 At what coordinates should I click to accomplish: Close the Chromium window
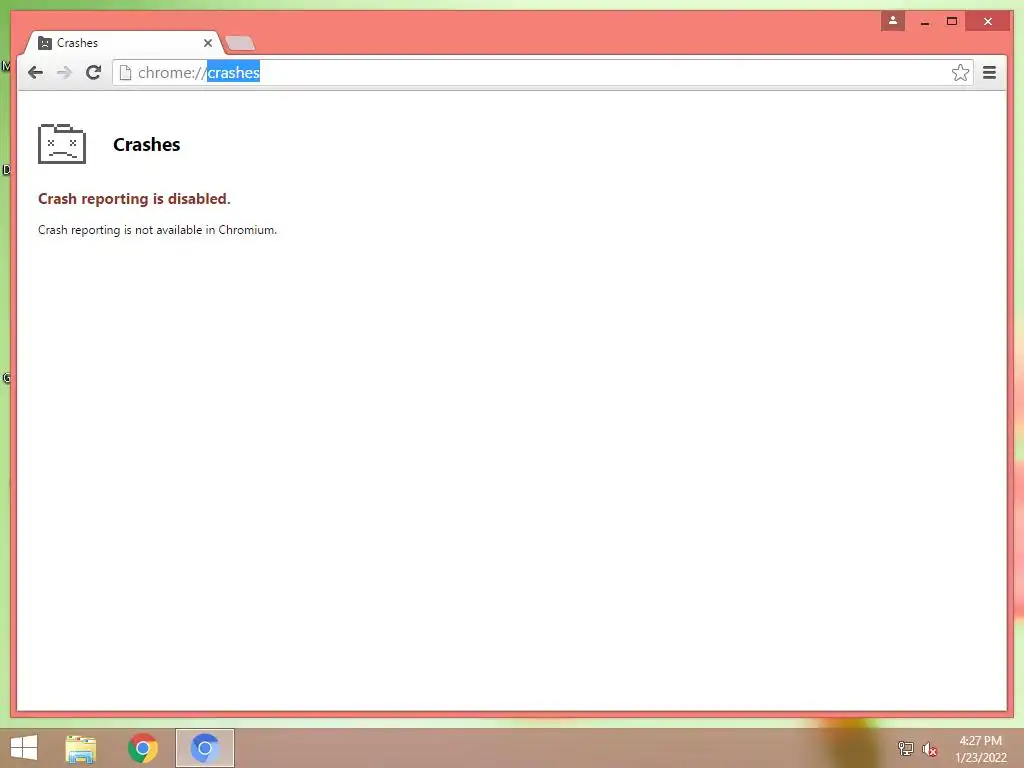[988, 22]
